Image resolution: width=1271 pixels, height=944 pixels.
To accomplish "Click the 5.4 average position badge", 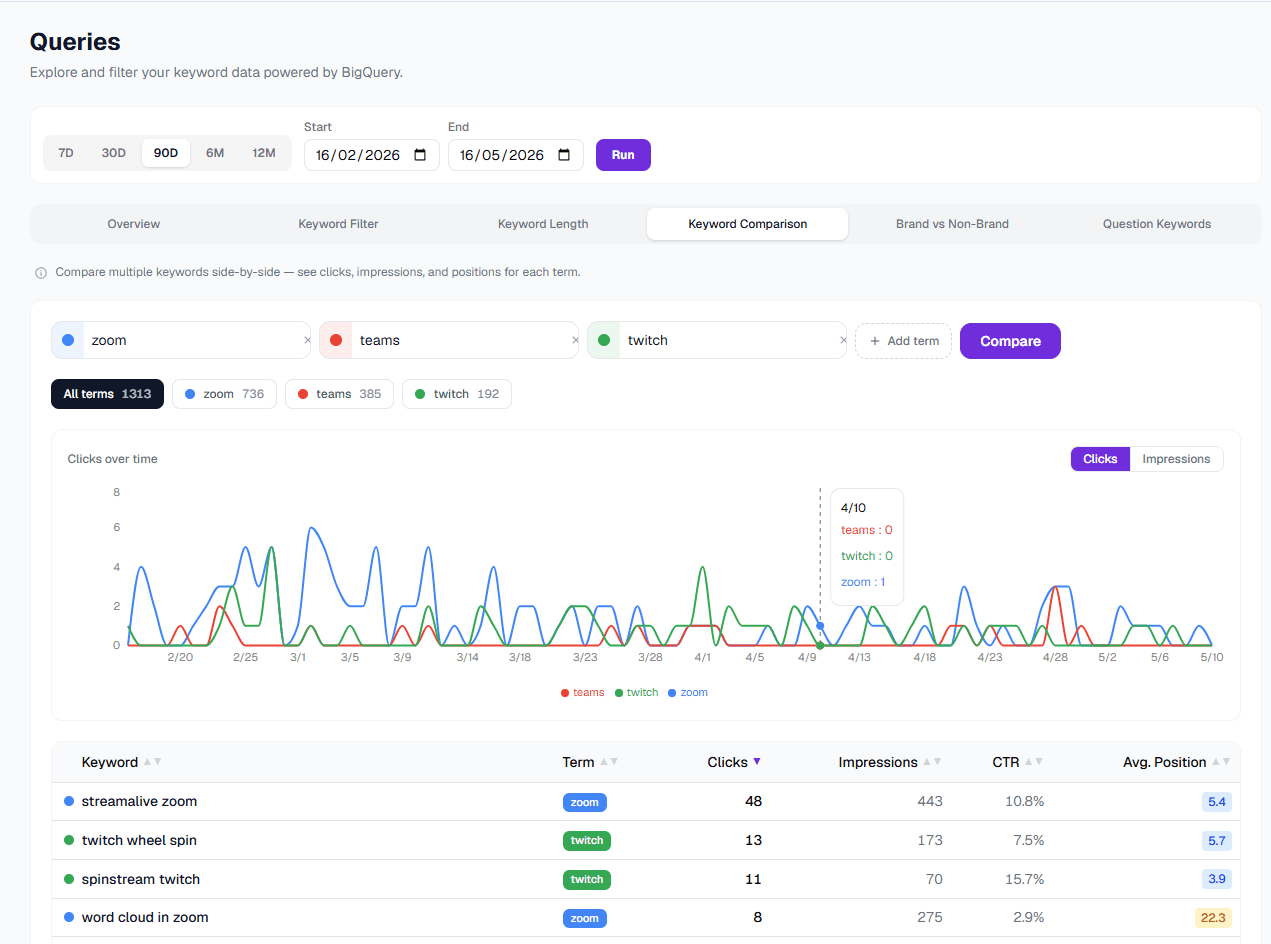I will (x=1217, y=802).
